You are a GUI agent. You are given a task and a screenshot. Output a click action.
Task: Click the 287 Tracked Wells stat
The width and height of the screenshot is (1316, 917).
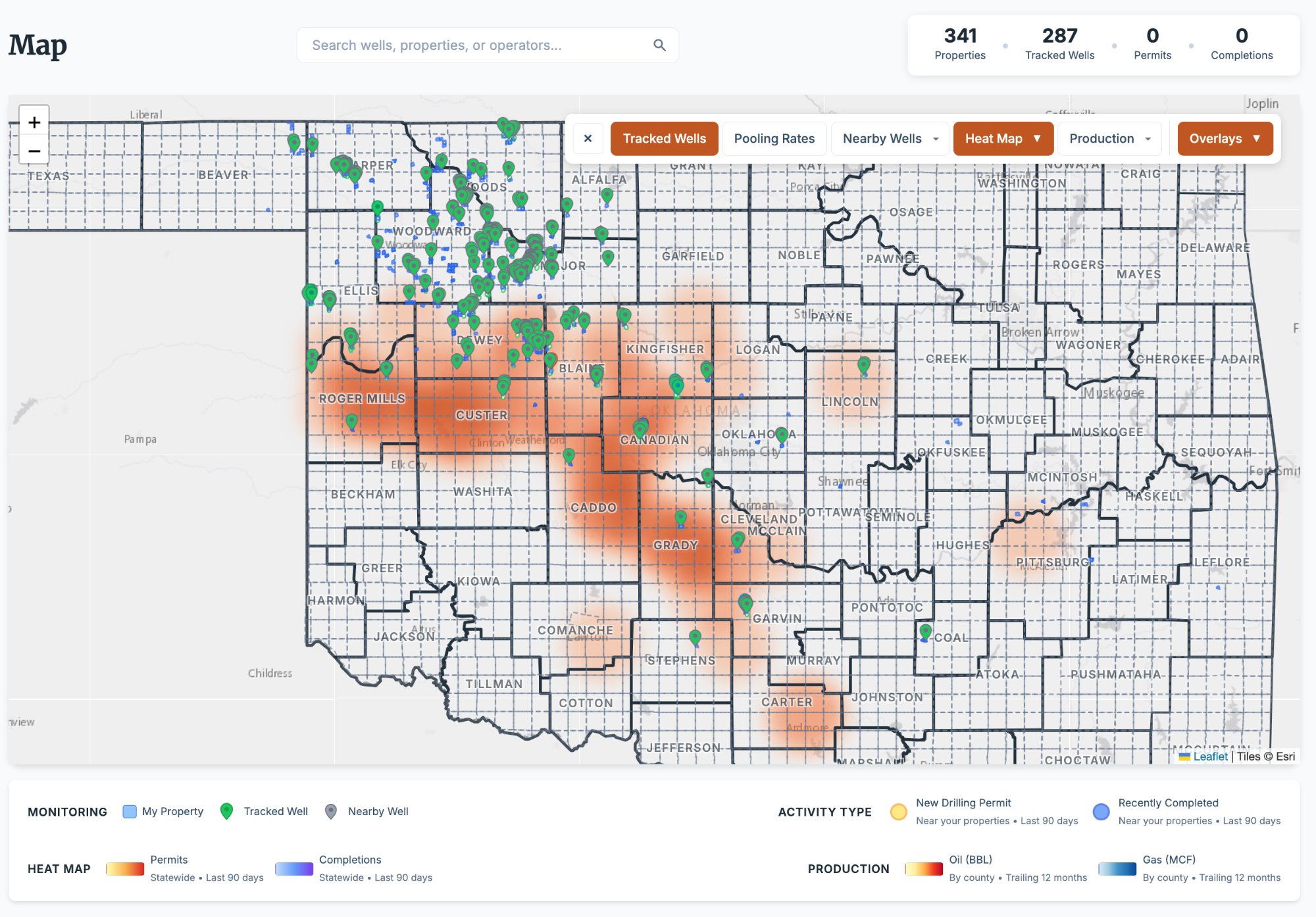[x=1059, y=43]
